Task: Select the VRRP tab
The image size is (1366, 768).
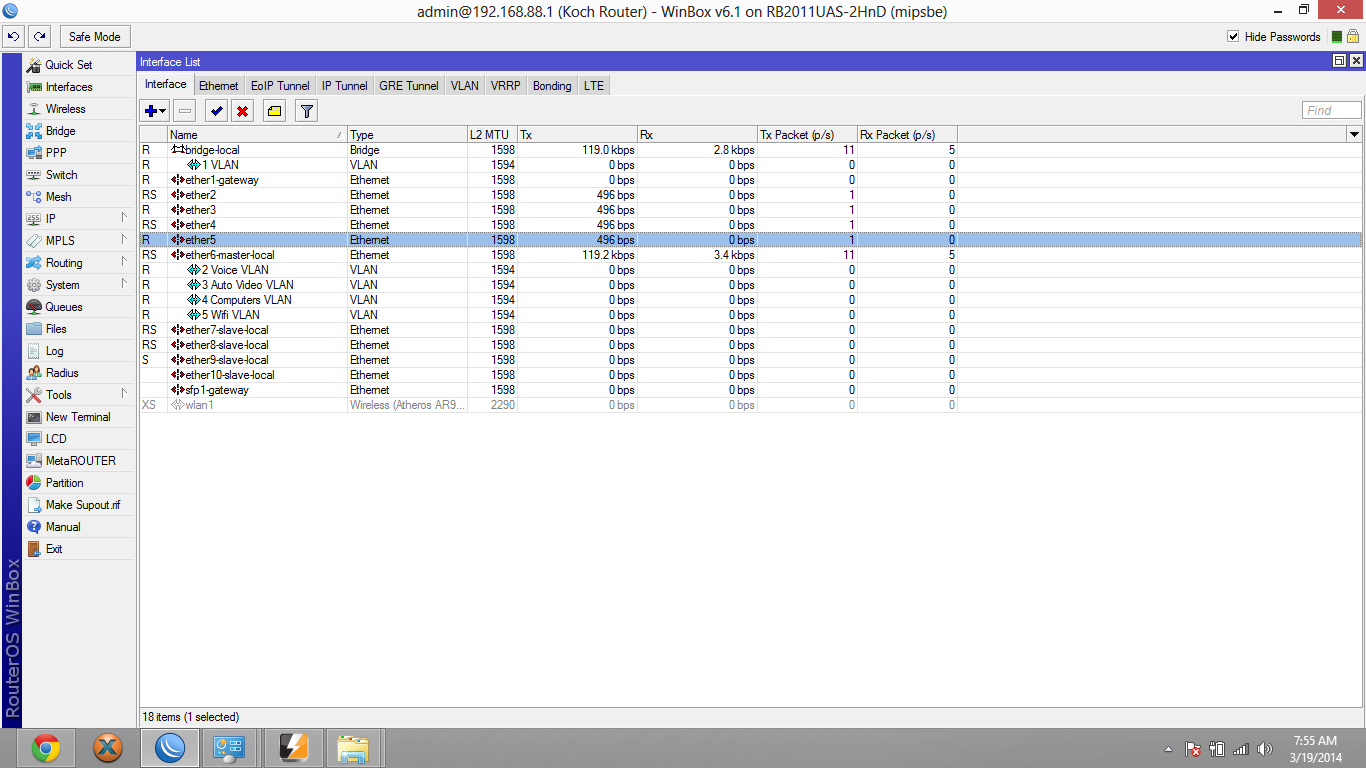Action: pyautogui.click(x=506, y=86)
